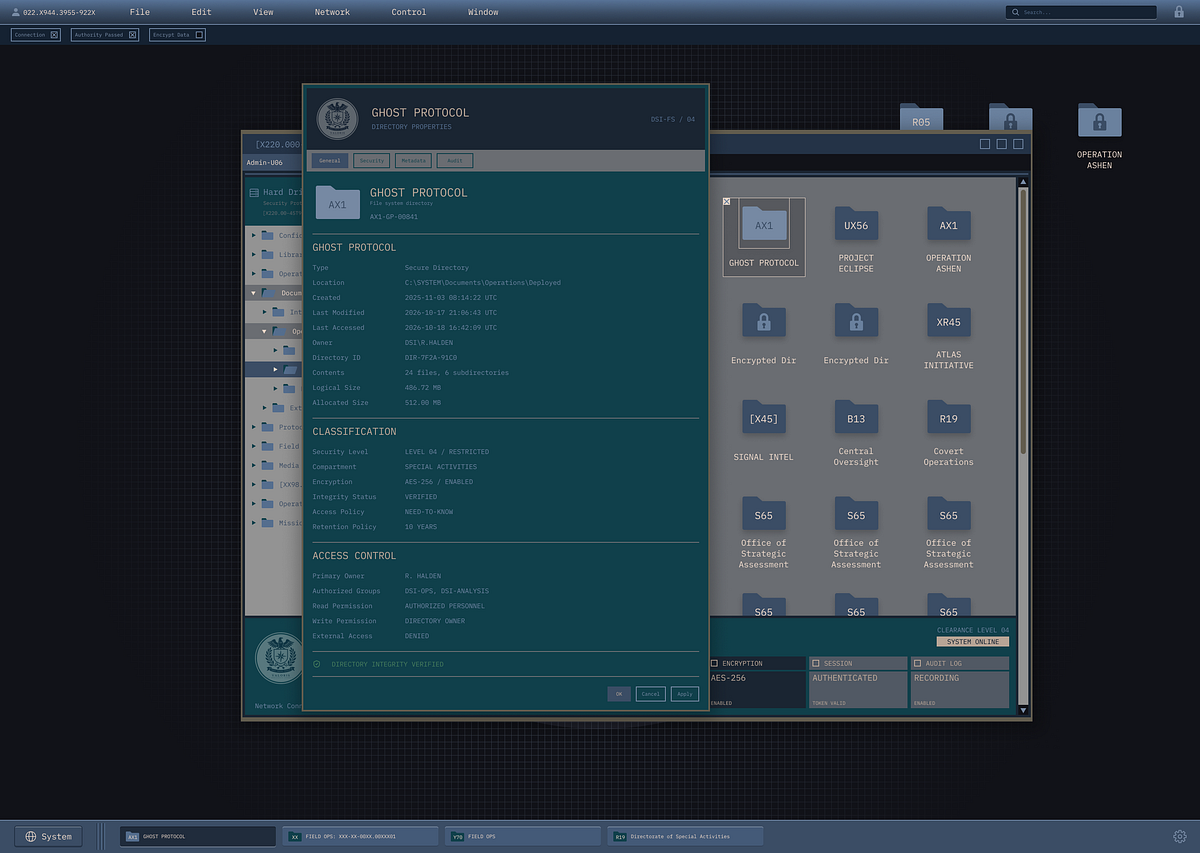Expand the Missi tree folder
This screenshot has height=853, width=1200.
coord(254,522)
